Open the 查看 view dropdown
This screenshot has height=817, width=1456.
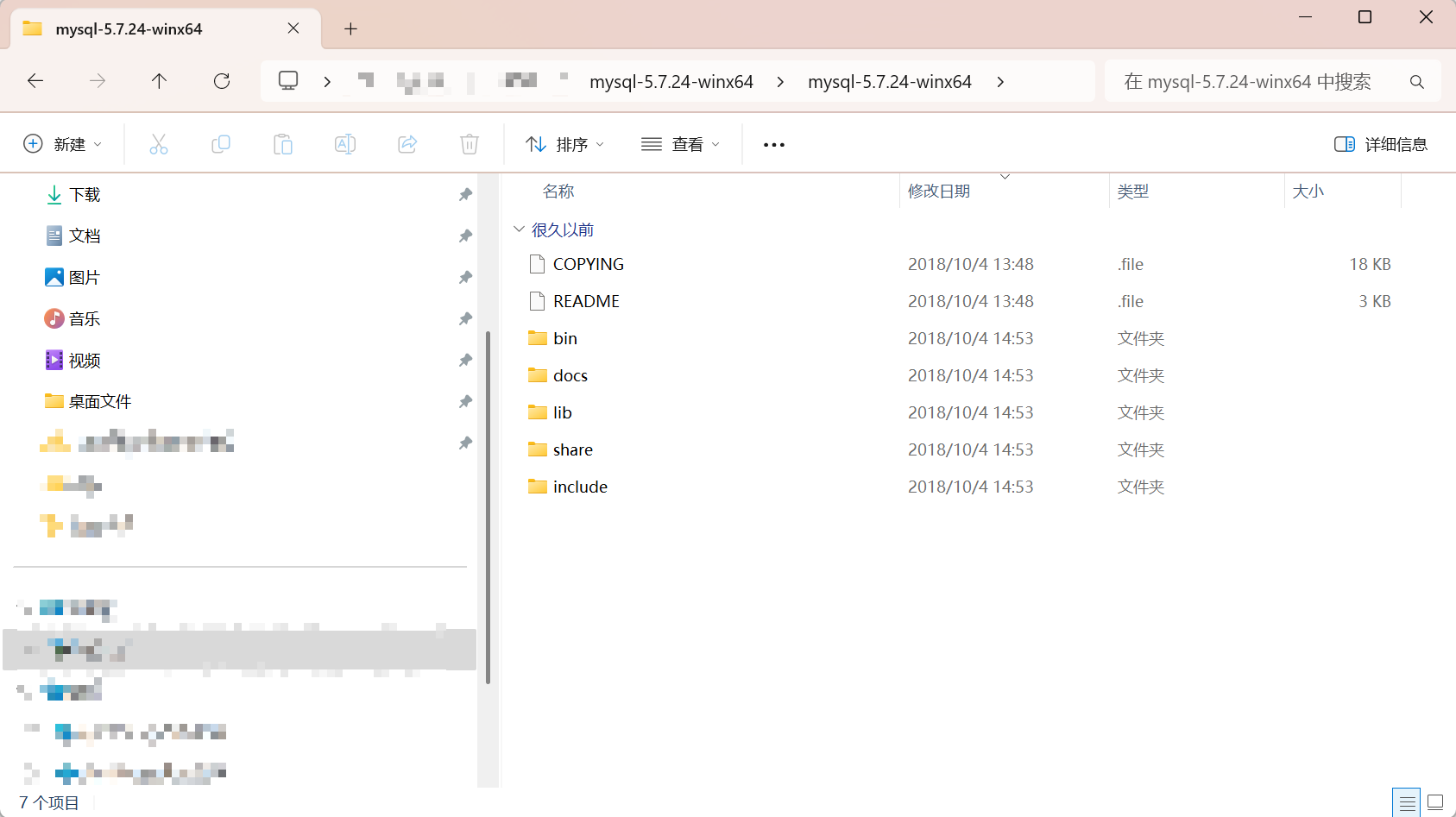[x=680, y=144]
